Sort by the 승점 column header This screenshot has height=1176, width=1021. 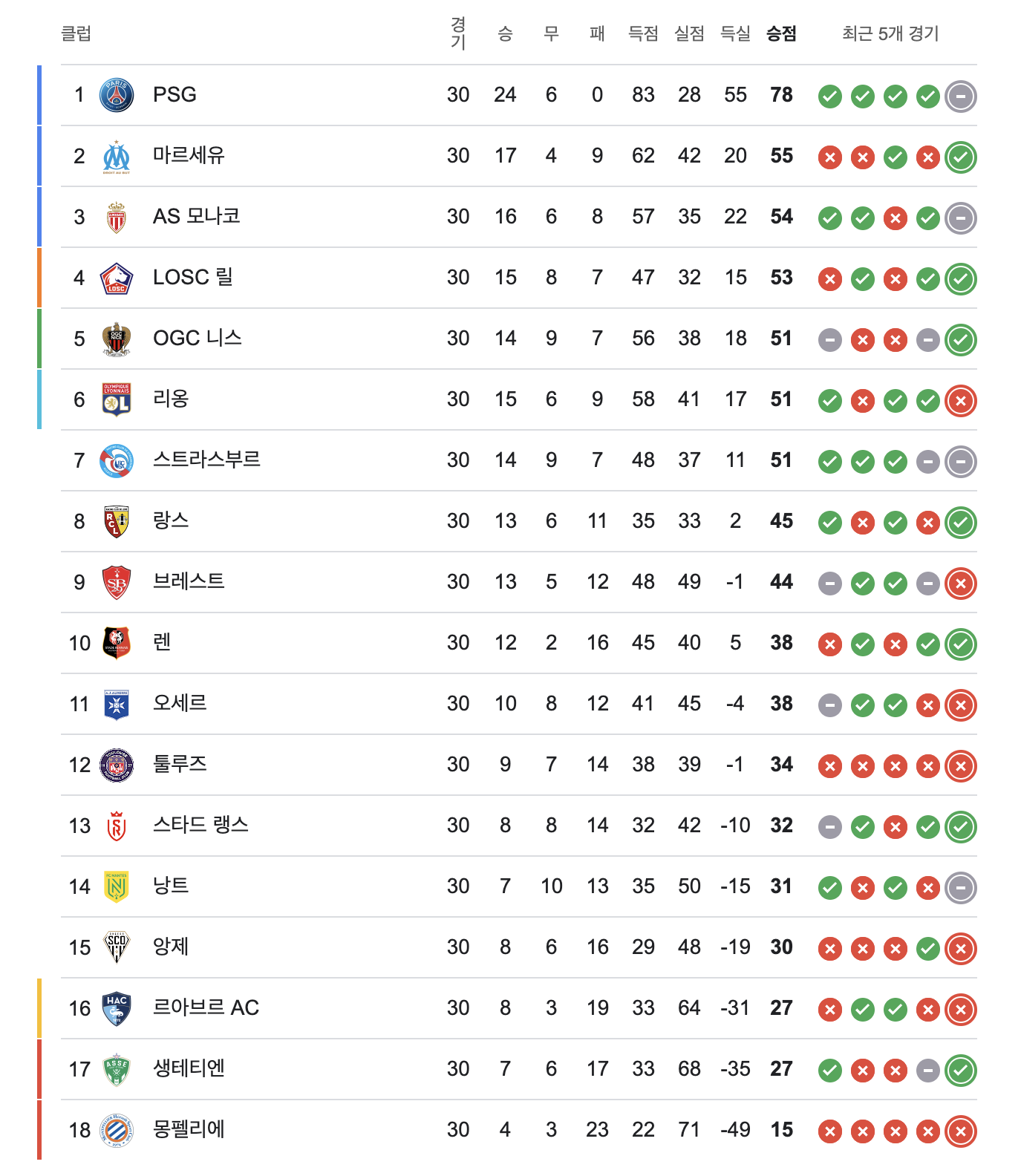point(781,33)
